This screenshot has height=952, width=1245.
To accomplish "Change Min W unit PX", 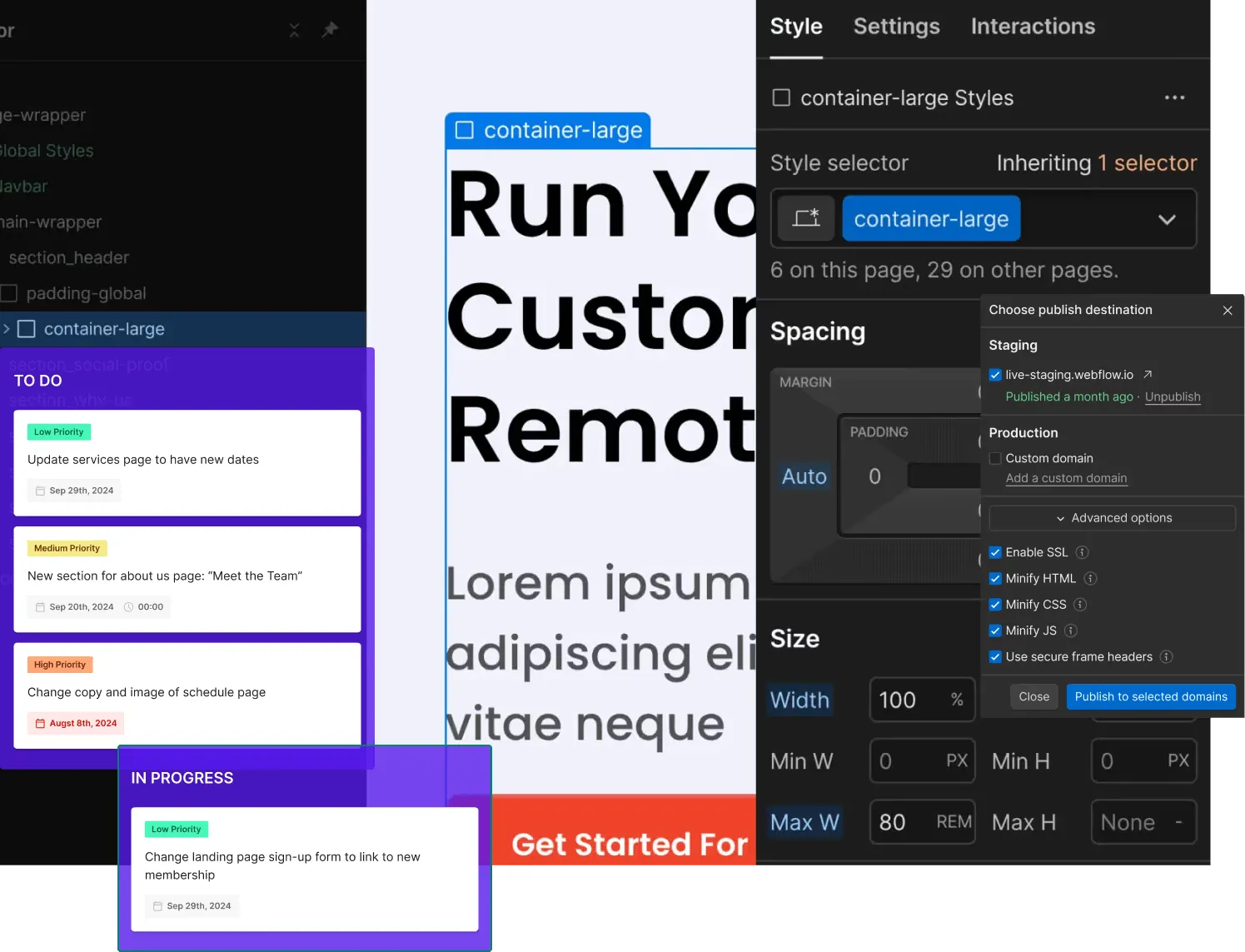I will coord(957,760).
